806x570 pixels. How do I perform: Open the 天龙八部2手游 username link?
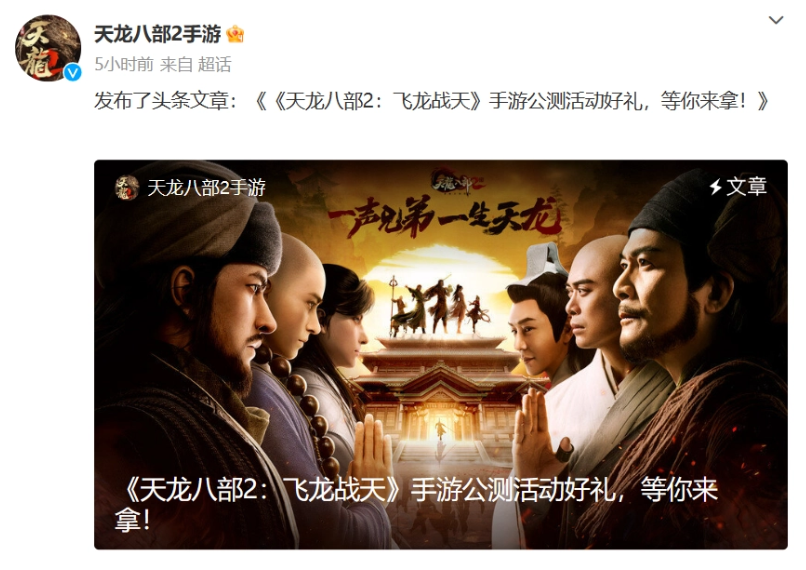(157, 34)
